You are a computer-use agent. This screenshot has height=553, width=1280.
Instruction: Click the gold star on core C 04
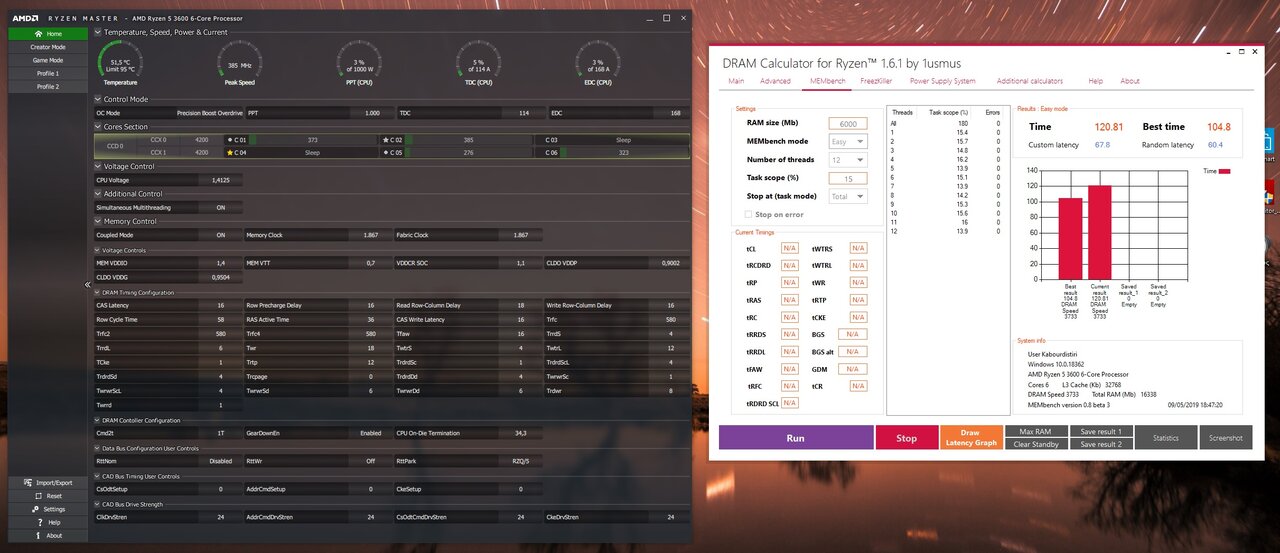pos(231,153)
